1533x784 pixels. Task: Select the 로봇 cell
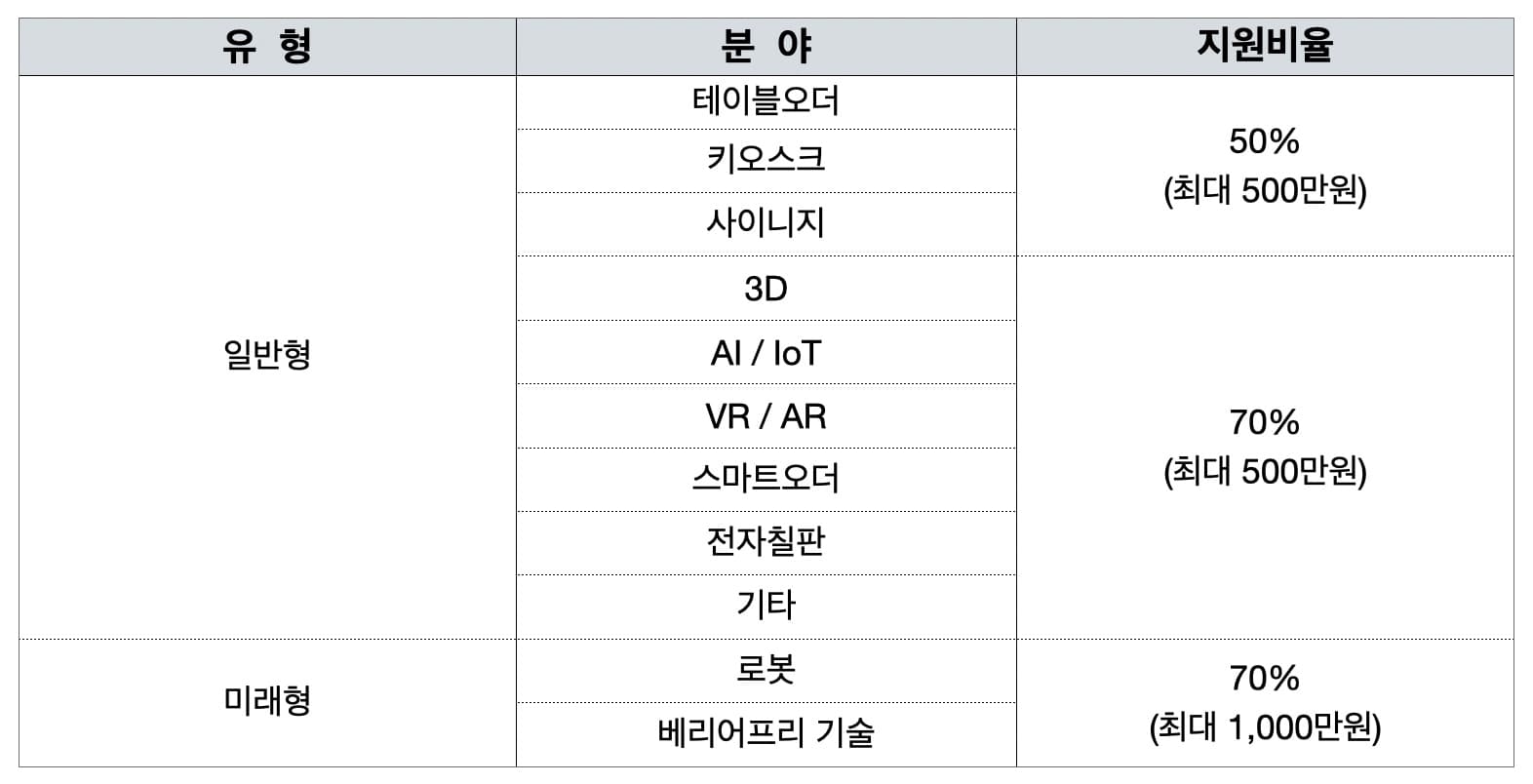coord(766,670)
